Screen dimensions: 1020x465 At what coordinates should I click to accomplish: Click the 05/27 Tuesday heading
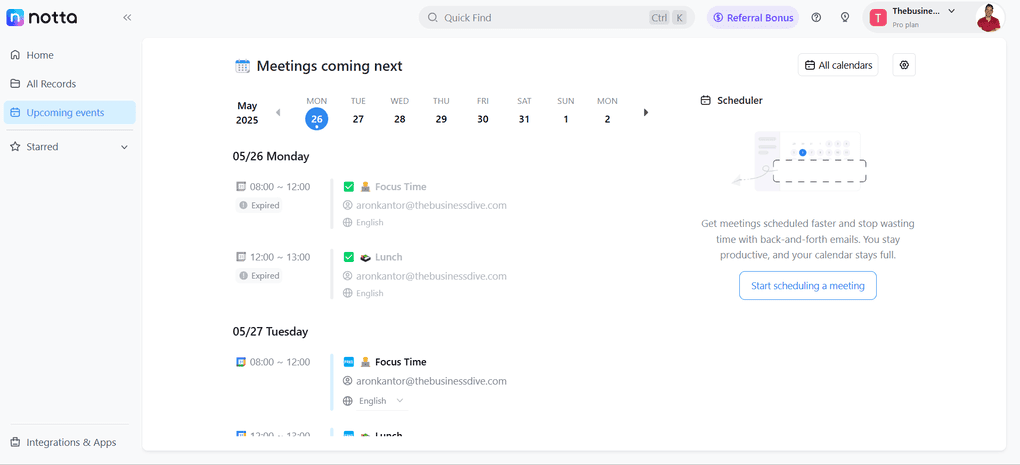270,332
